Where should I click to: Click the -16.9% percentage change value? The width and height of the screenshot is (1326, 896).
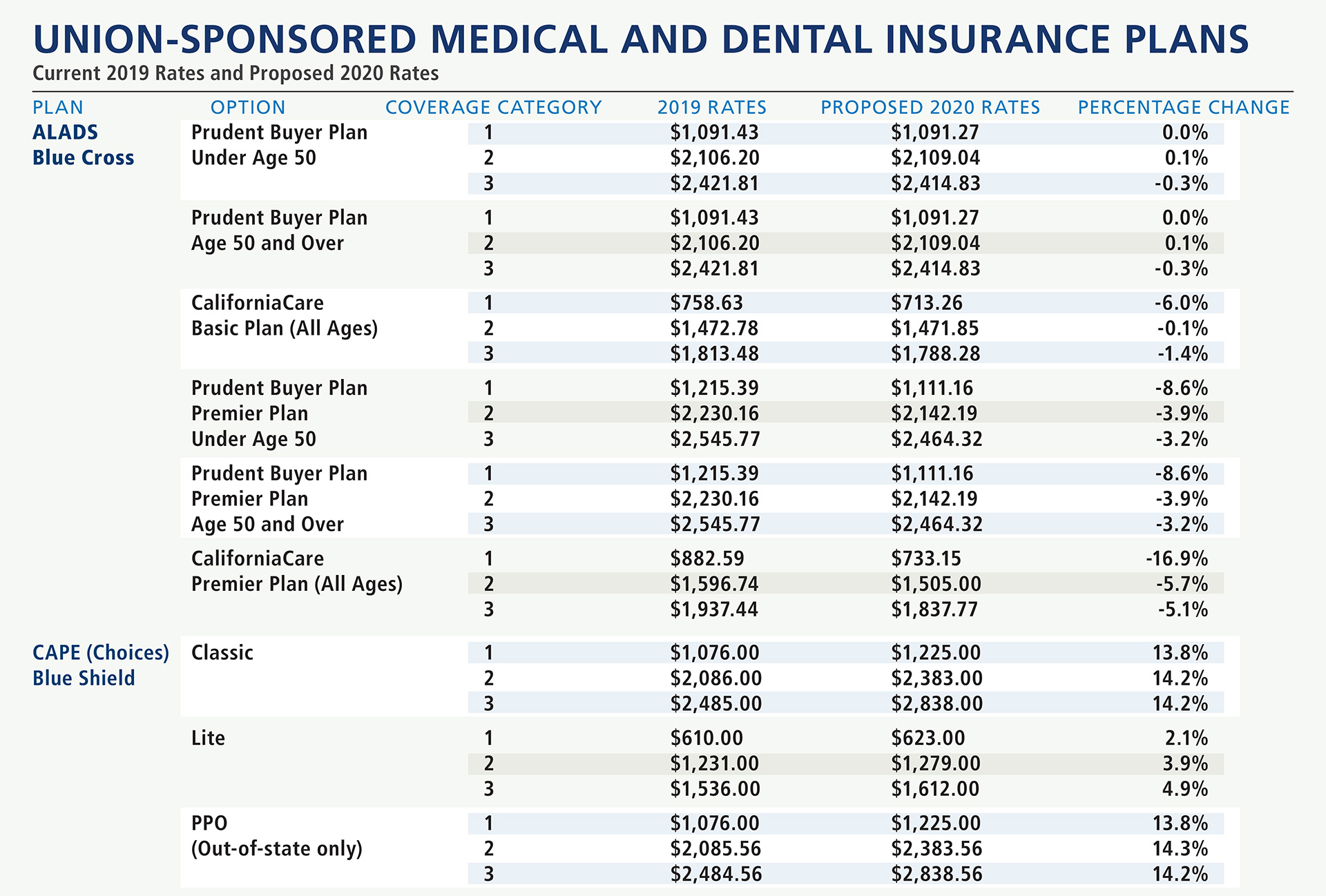1177,558
